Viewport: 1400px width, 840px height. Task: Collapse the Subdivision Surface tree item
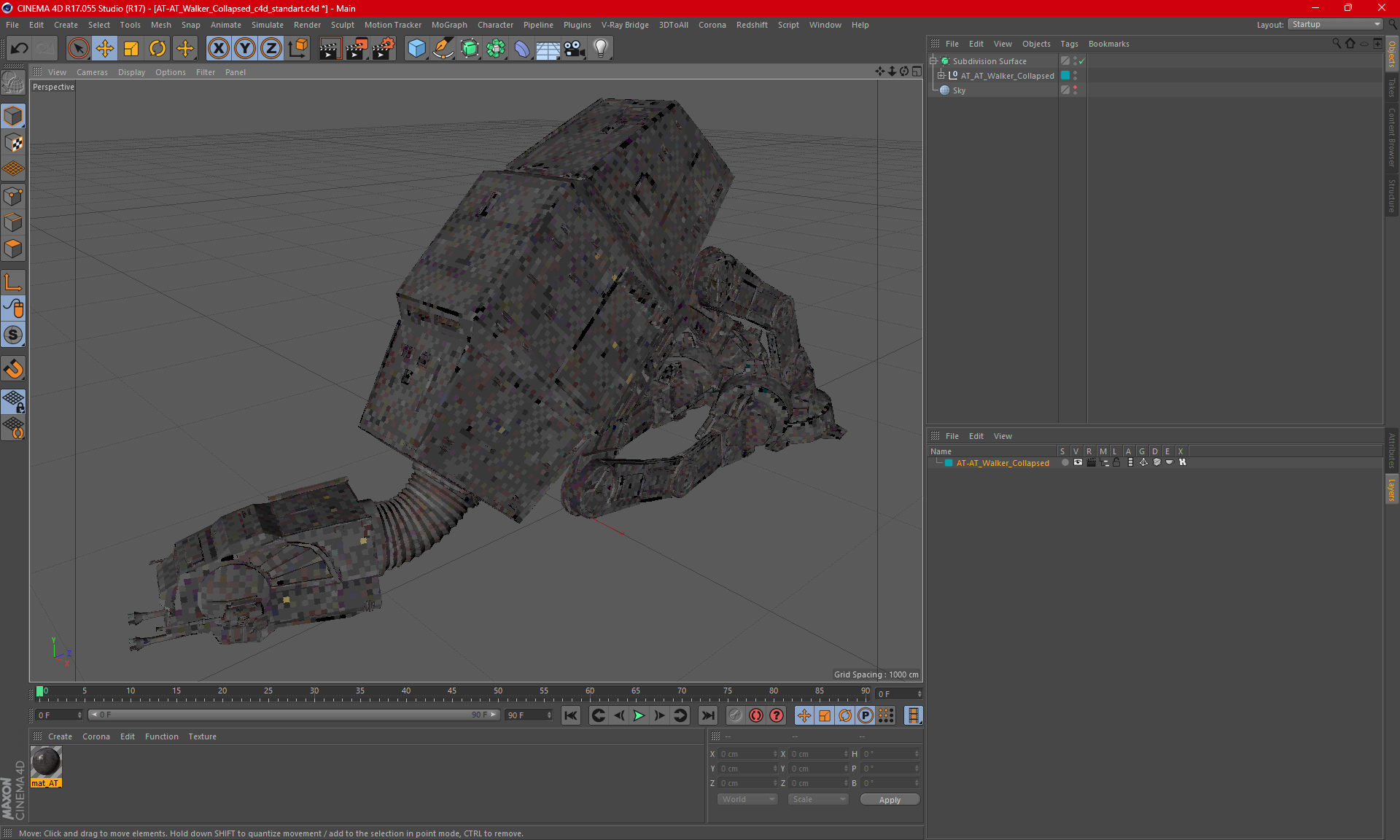[x=933, y=61]
